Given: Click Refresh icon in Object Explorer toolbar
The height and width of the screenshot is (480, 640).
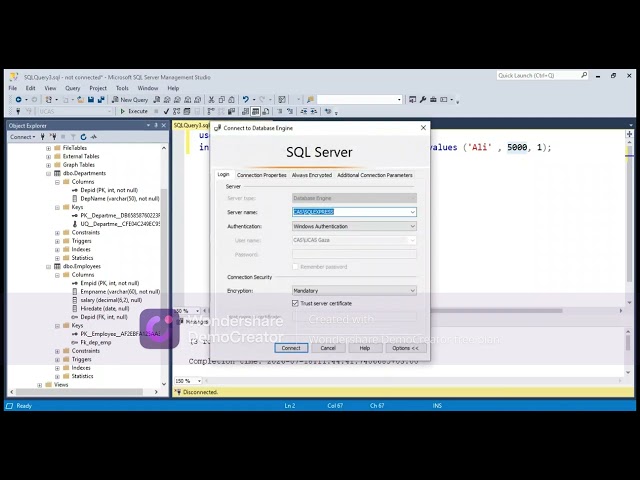Looking at the screenshot, I should [x=83, y=137].
